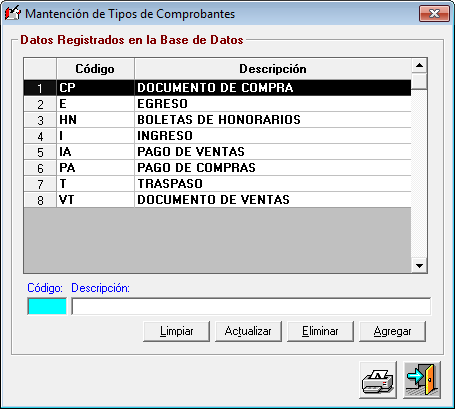Select the PAGO DE VENTAS row

click(217, 152)
